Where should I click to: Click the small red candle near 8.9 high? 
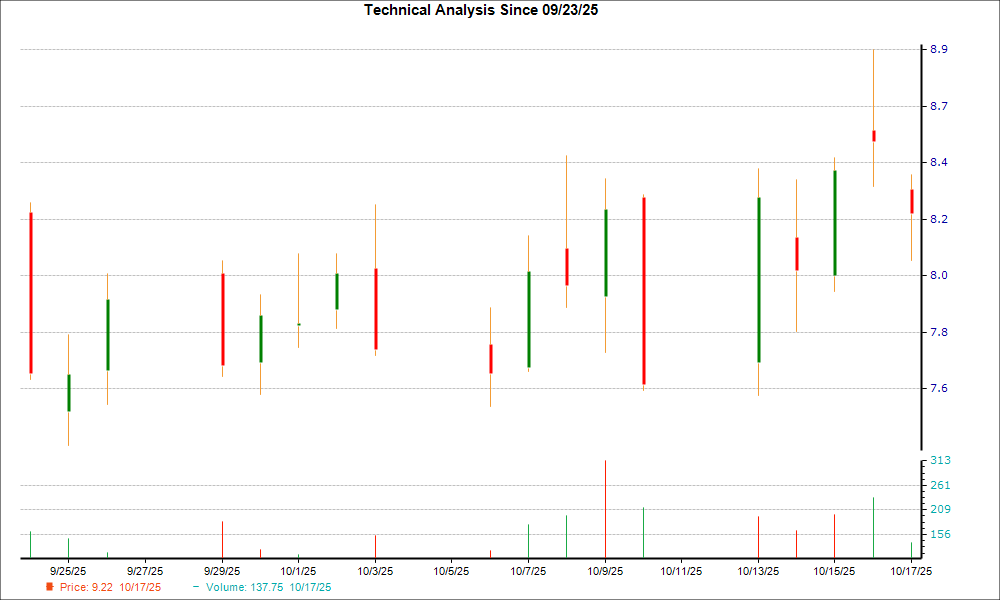[873, 136]
